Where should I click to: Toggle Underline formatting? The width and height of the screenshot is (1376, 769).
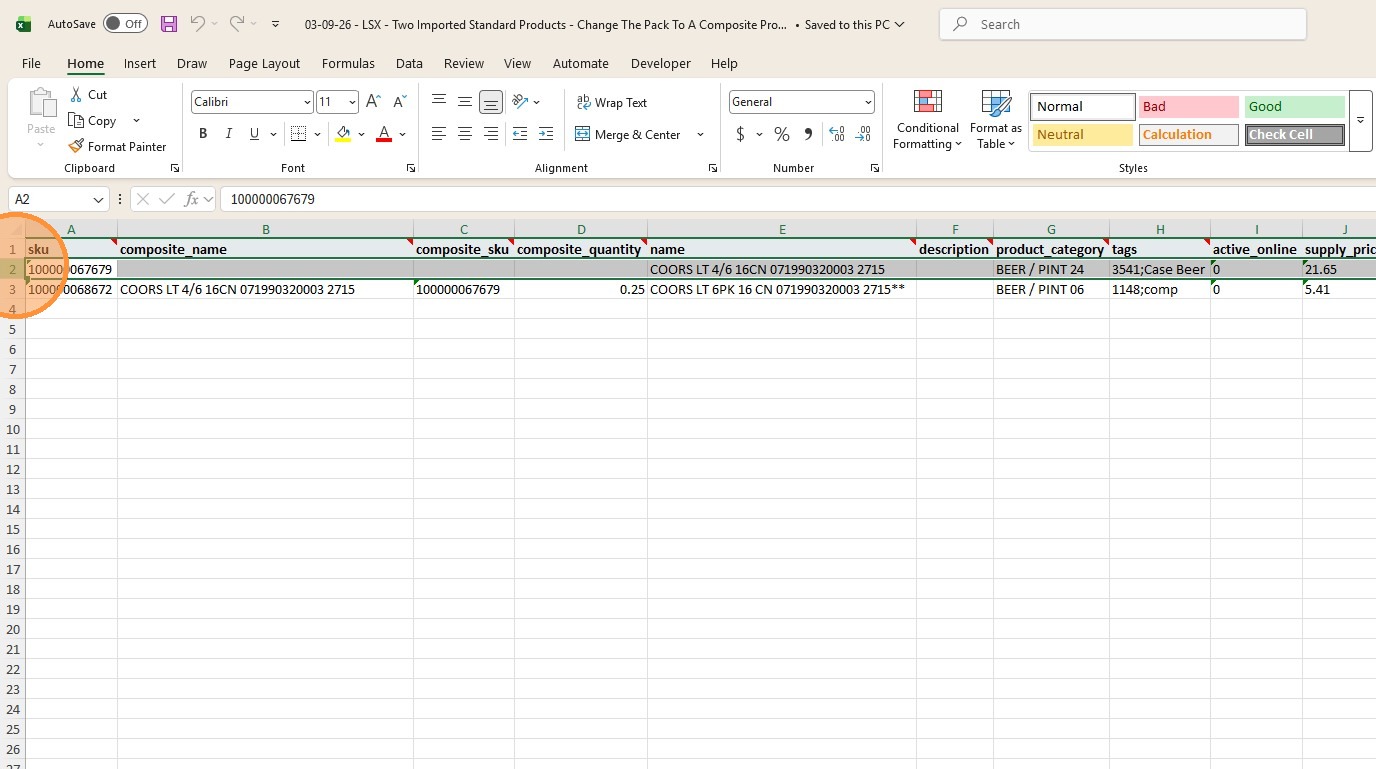[x=255, y=134]
